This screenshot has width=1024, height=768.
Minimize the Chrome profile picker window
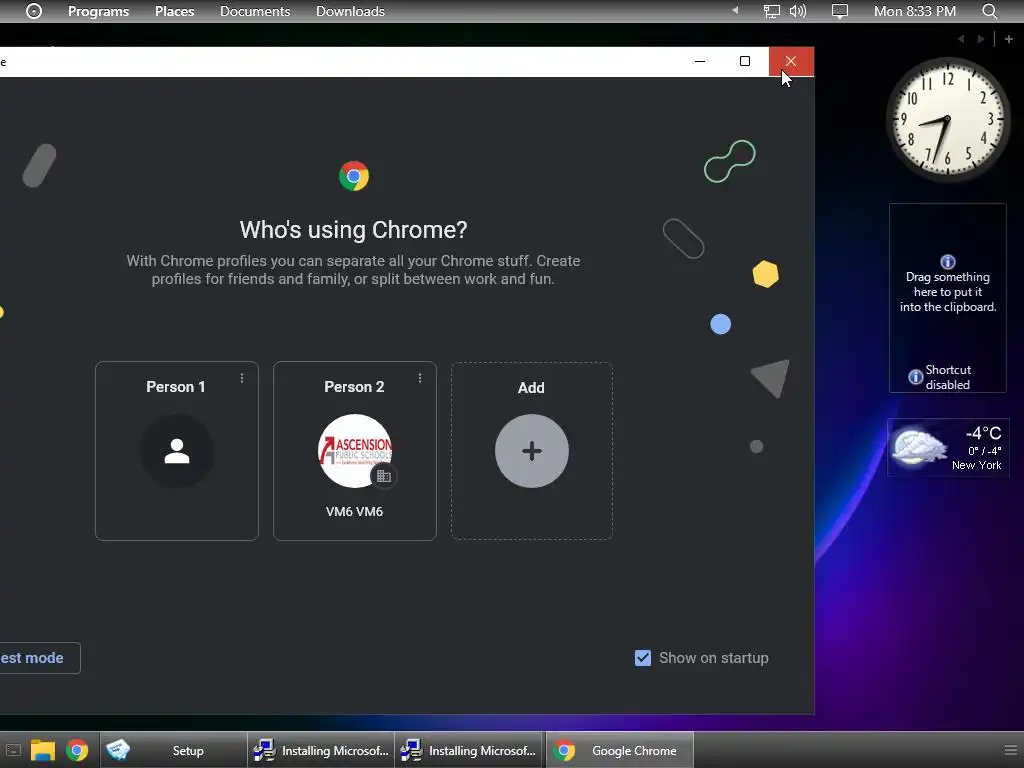click(x=700, y=61)
